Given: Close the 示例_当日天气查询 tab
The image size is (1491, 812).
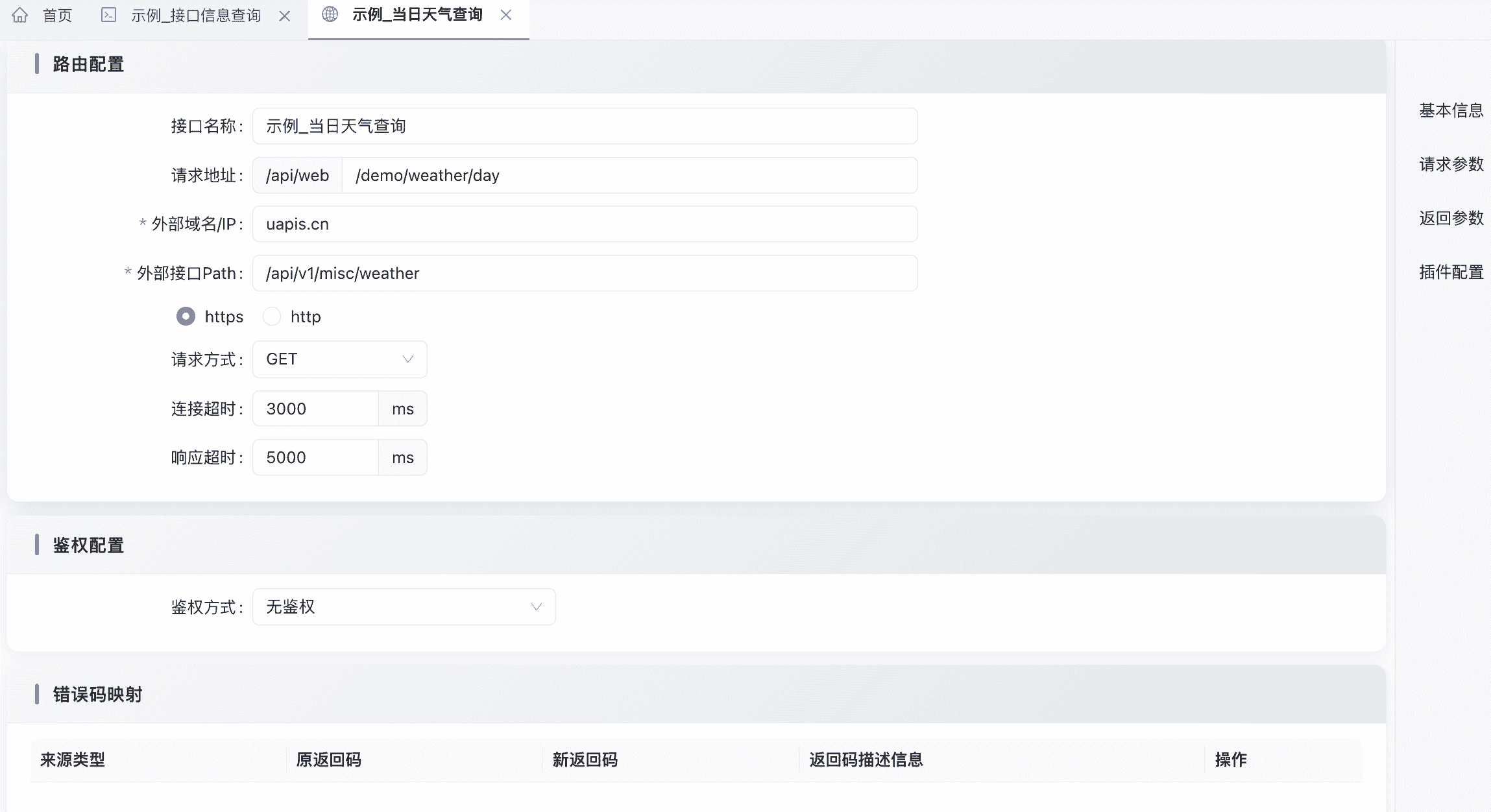Looking at the screenshot, I should pyautogui.click(x=506, y=15).
